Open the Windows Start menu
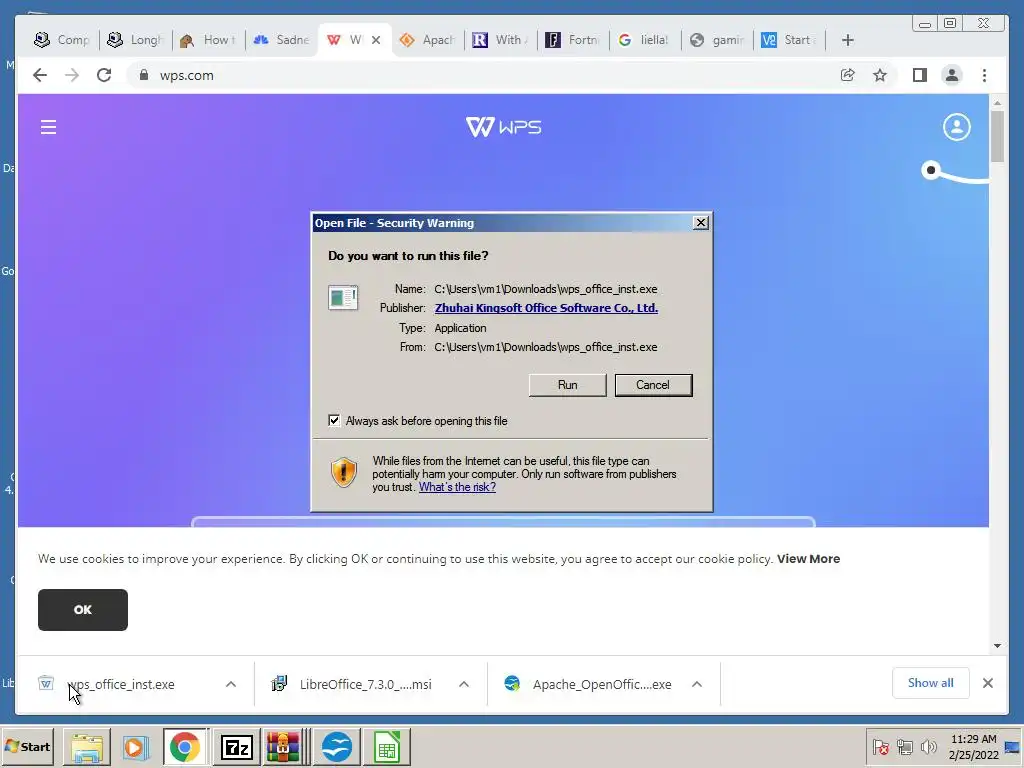Image resolution: width=1024 pixels, height=768 pixels. click(28, 746)
